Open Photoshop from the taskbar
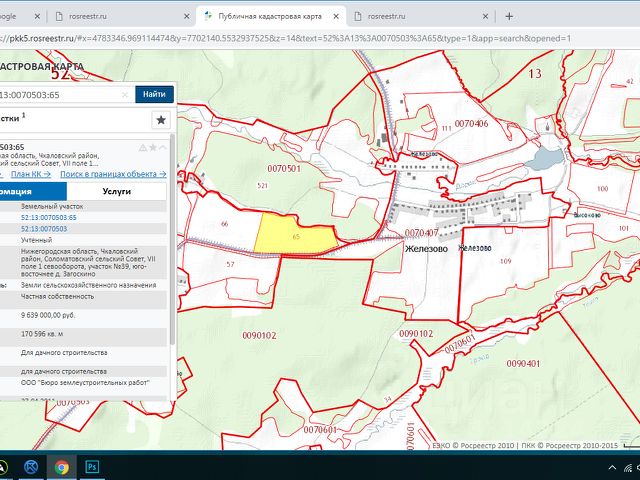 pyautogui.click(x=92, y=466)
